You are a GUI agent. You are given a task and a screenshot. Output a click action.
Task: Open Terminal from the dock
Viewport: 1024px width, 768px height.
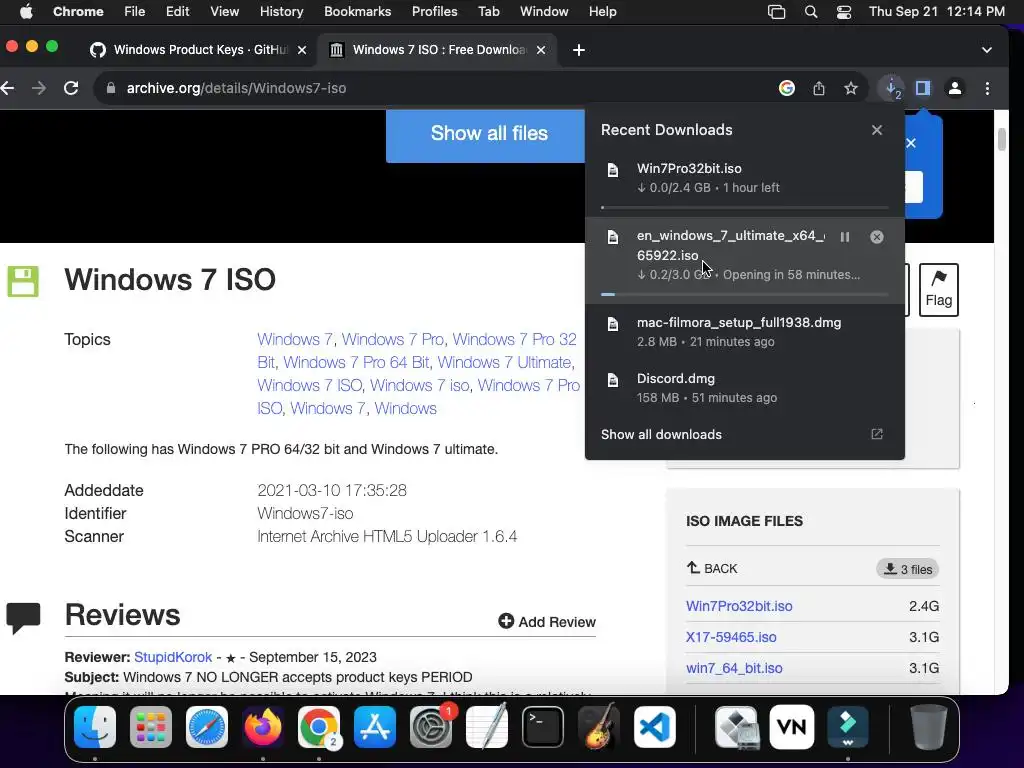(x=543, y=727)
